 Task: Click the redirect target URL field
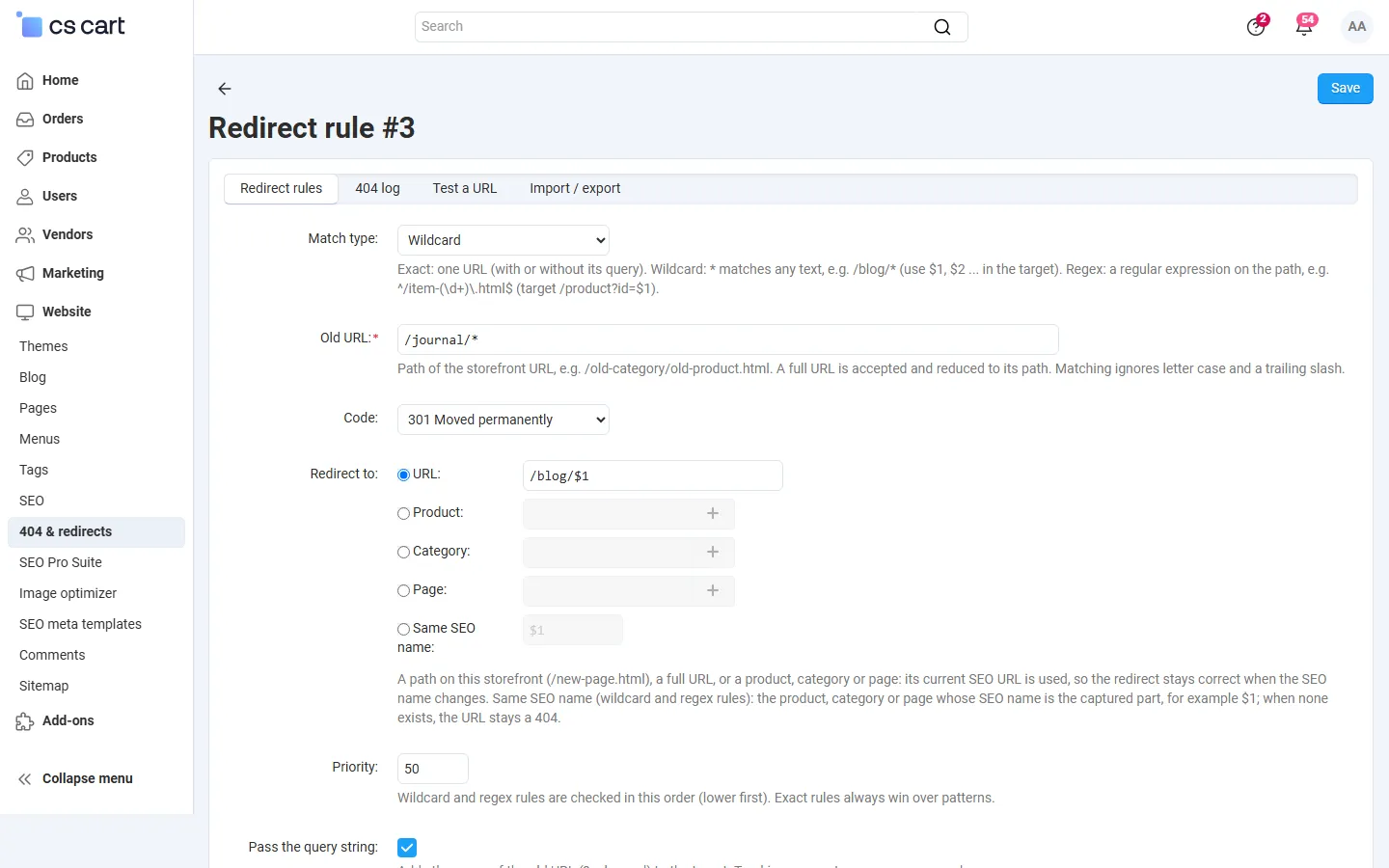click(x=653, y=475)
